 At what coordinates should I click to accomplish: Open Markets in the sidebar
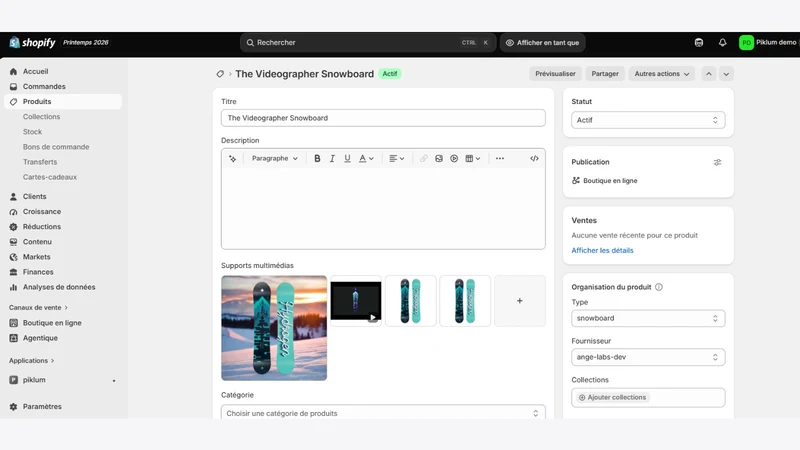click(36, 257)
